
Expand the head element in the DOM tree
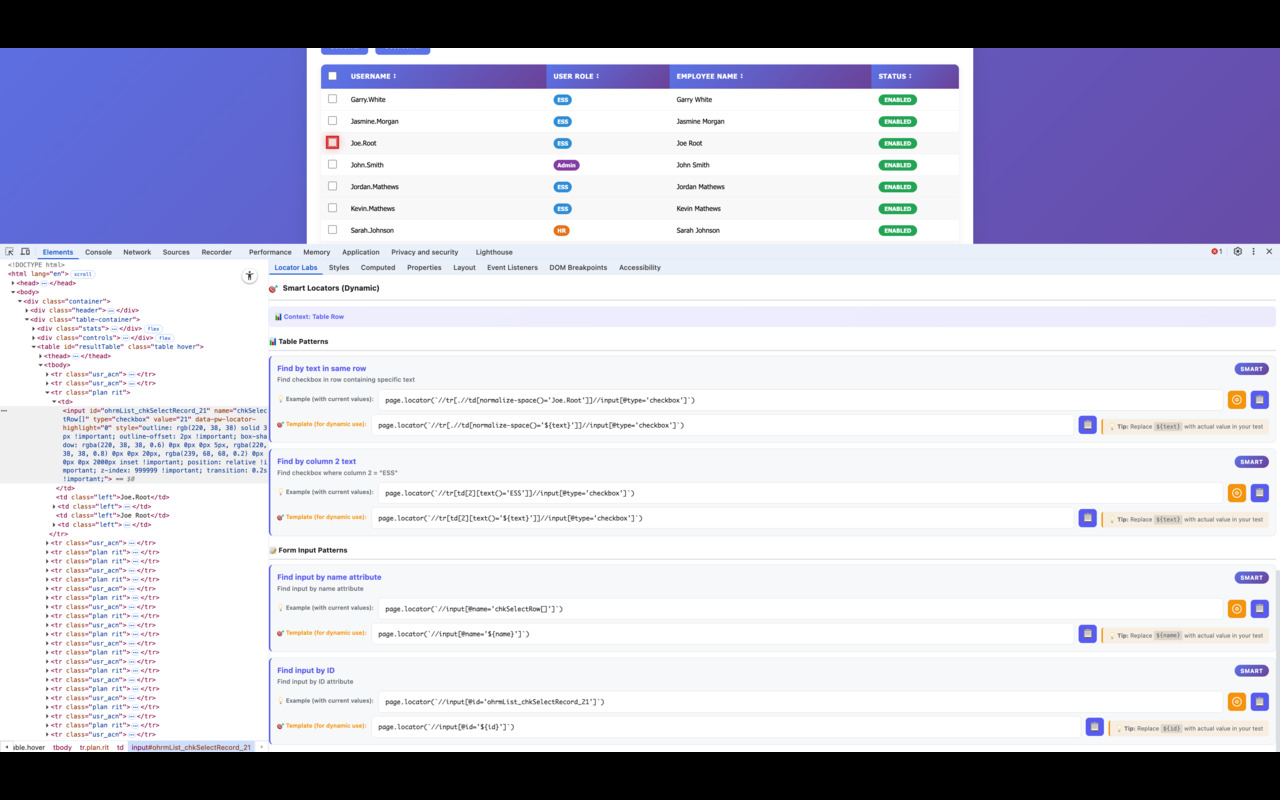(x=15, y=282)
